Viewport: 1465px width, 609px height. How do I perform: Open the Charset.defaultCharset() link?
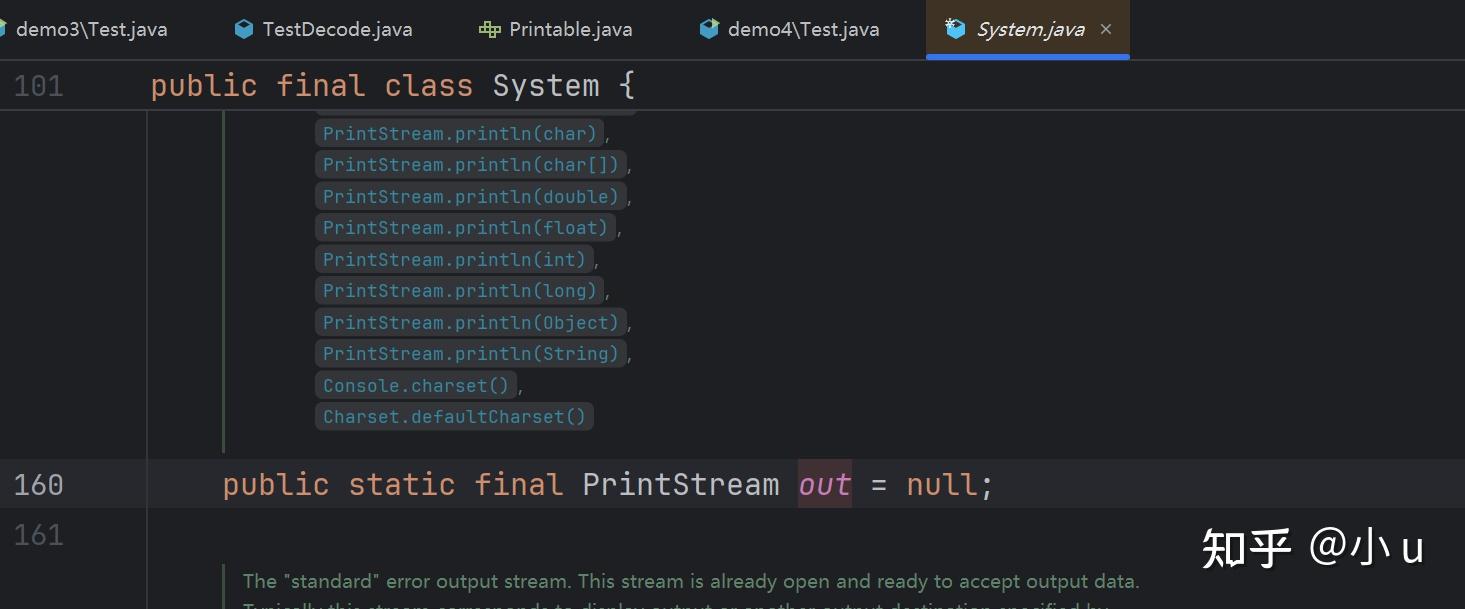click(x=453, y=416)
